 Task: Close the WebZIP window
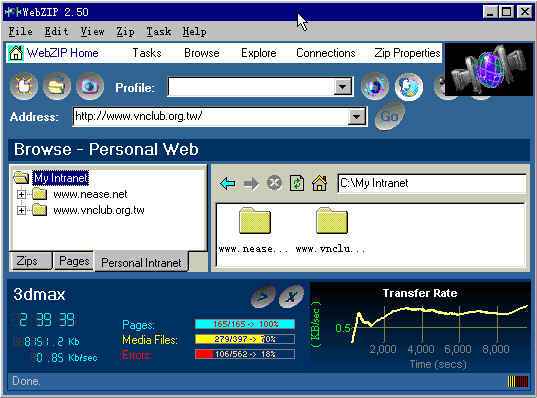pos(524,12)
